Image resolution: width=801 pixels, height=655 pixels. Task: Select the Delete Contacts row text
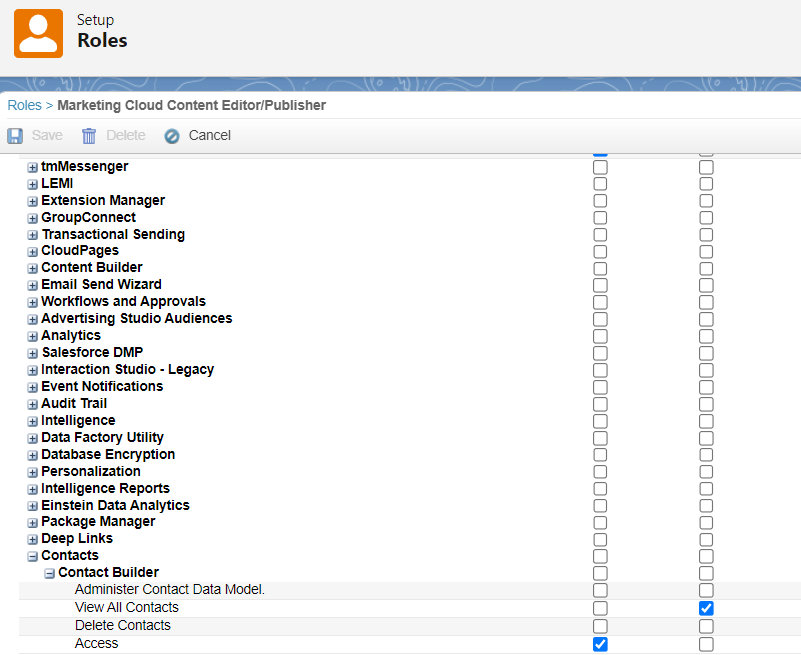coord(123,625)
